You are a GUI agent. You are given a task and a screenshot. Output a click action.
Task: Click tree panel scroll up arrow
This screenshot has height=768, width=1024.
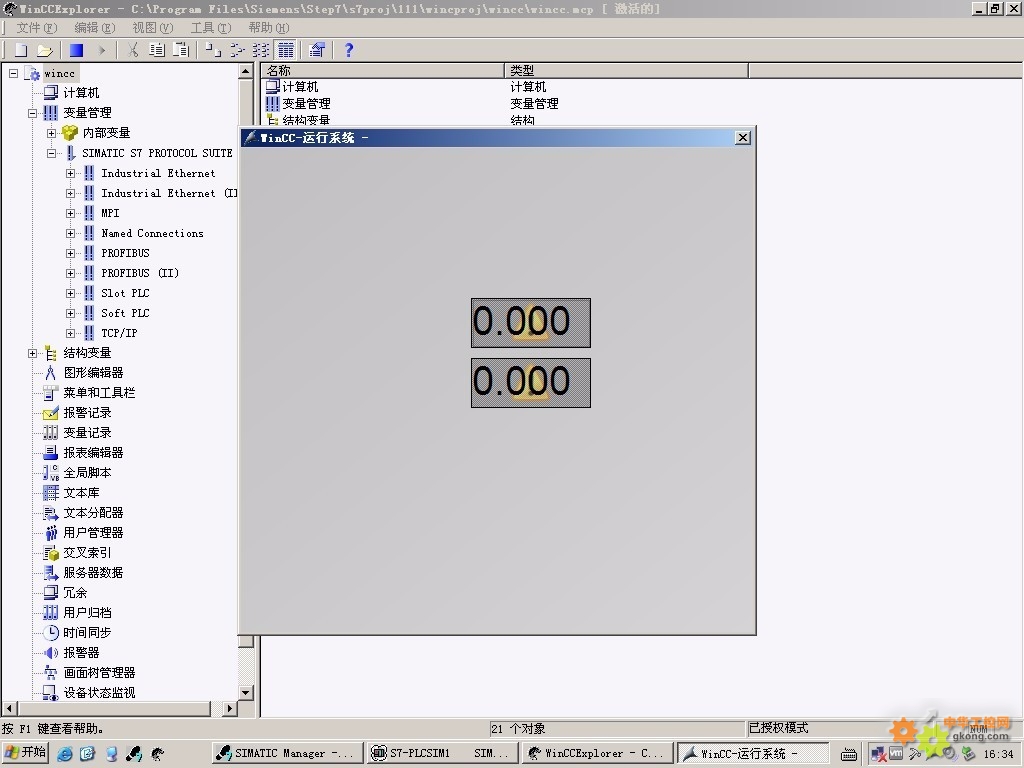tap(246, 71)
